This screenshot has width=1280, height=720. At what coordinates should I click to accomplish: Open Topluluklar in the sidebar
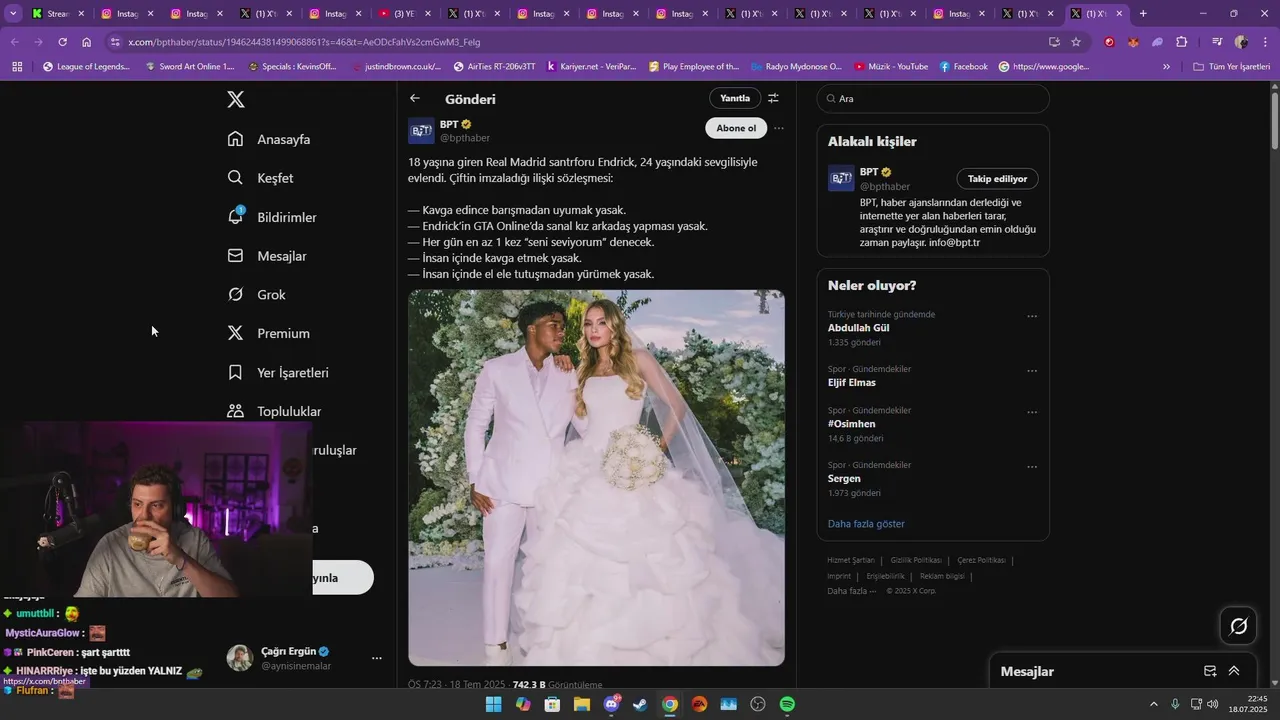pyautogui.click(x=275, y=411)
